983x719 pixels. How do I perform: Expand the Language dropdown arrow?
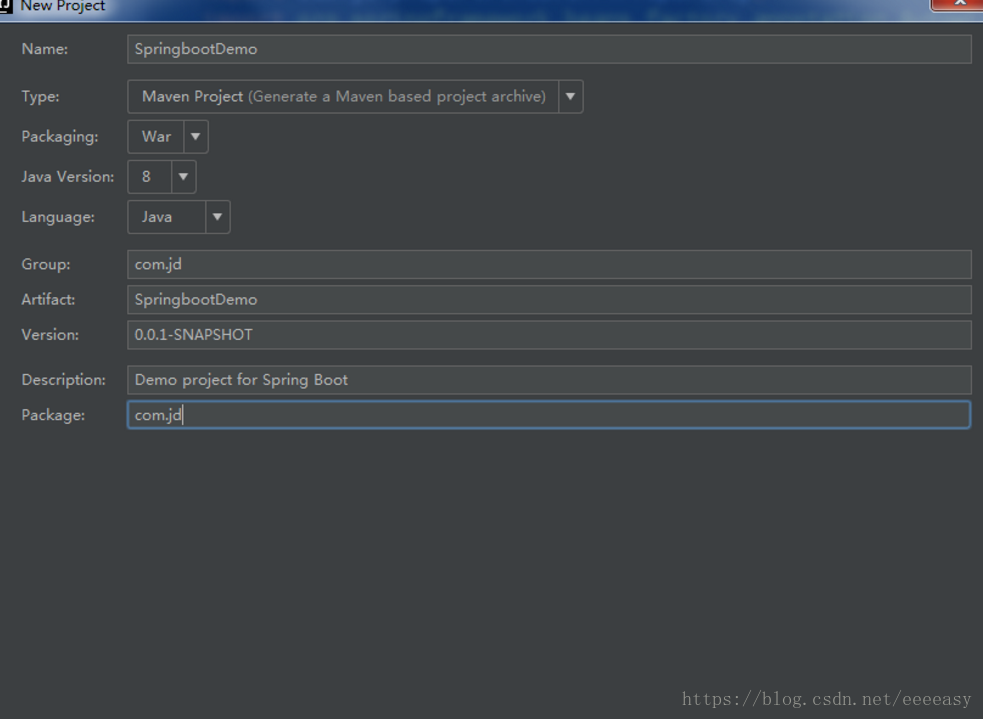click(x=218, y=217)
